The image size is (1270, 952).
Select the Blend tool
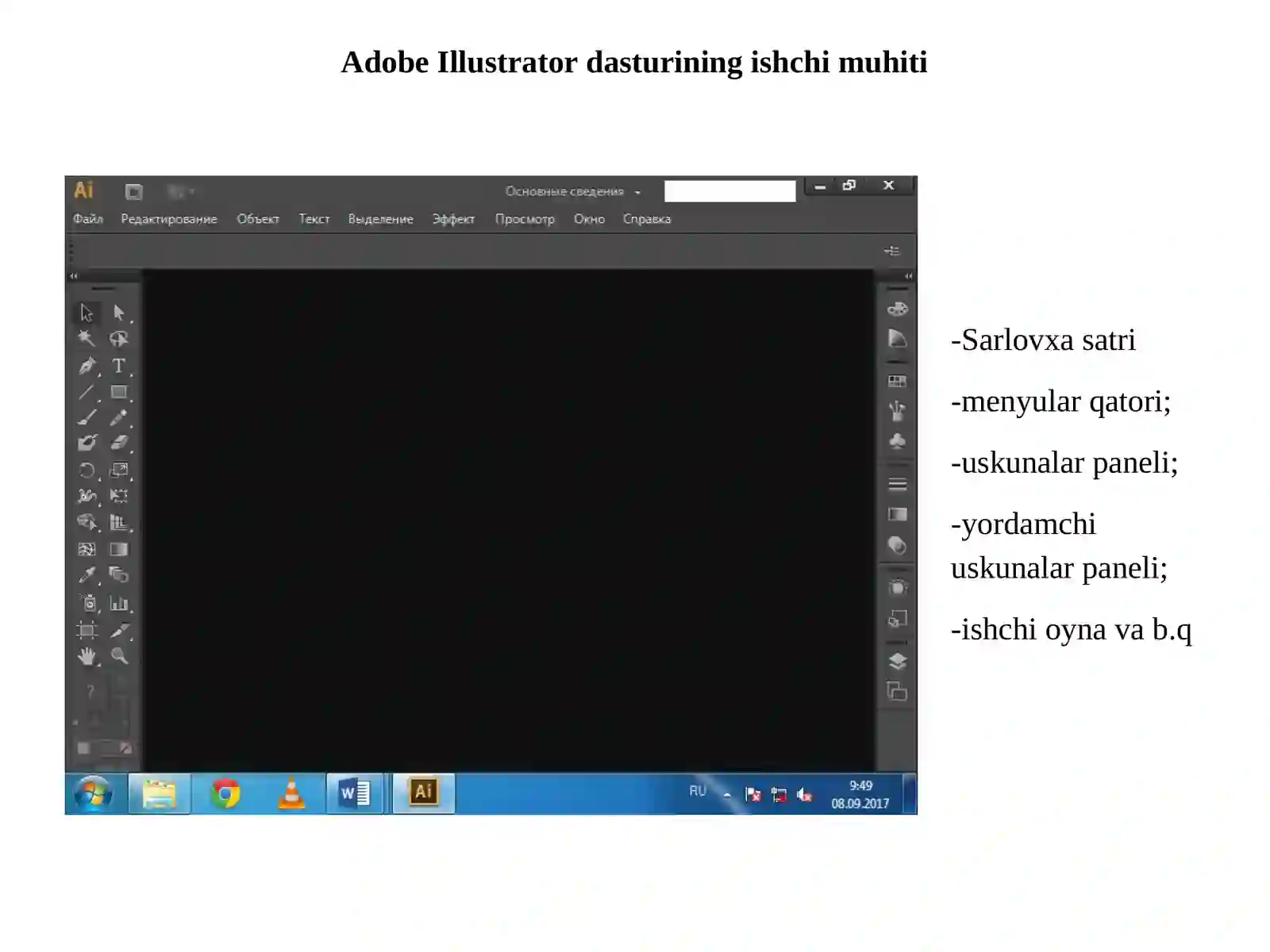119,575
